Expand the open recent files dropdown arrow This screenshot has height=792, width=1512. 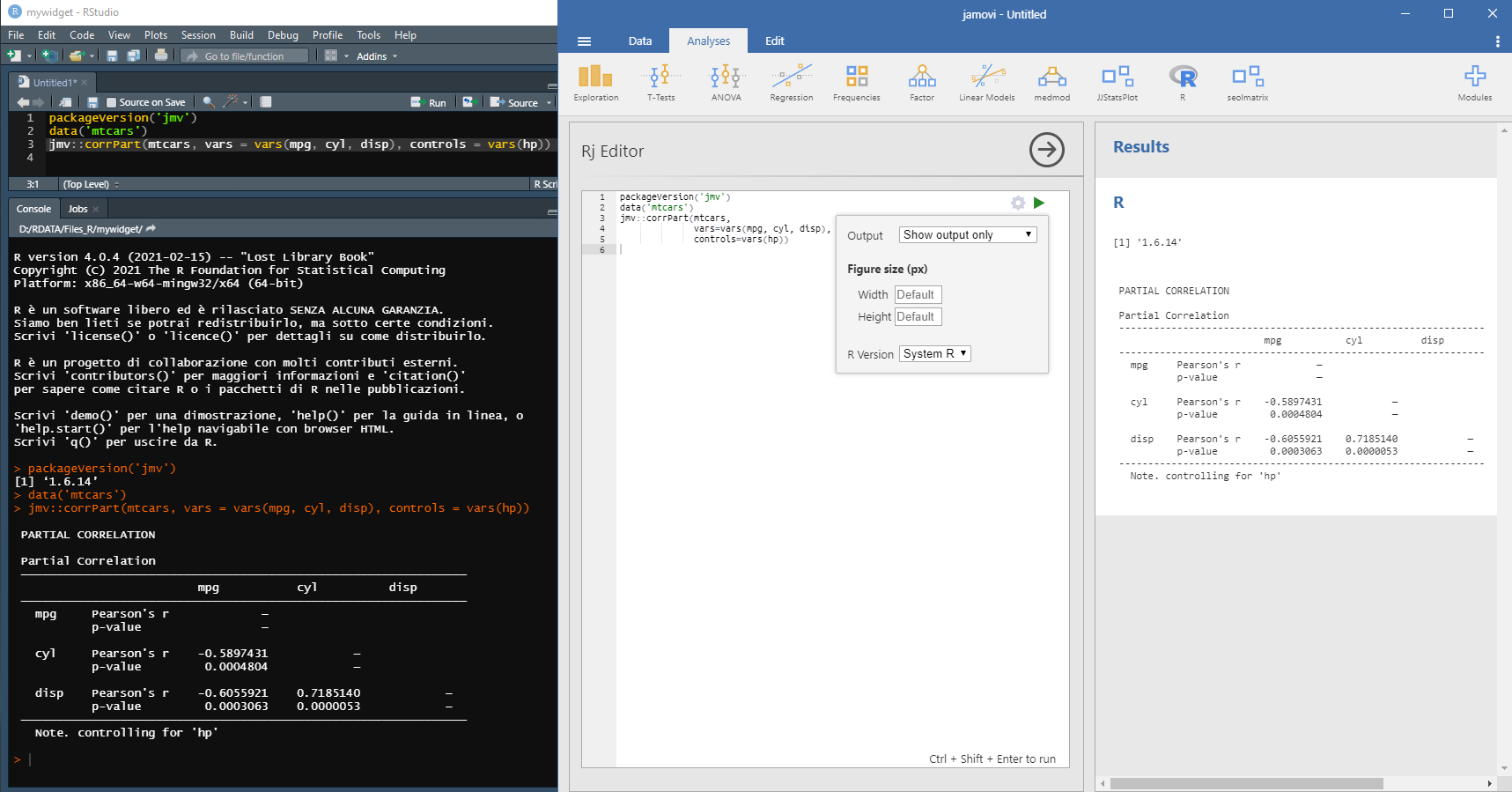92,56
